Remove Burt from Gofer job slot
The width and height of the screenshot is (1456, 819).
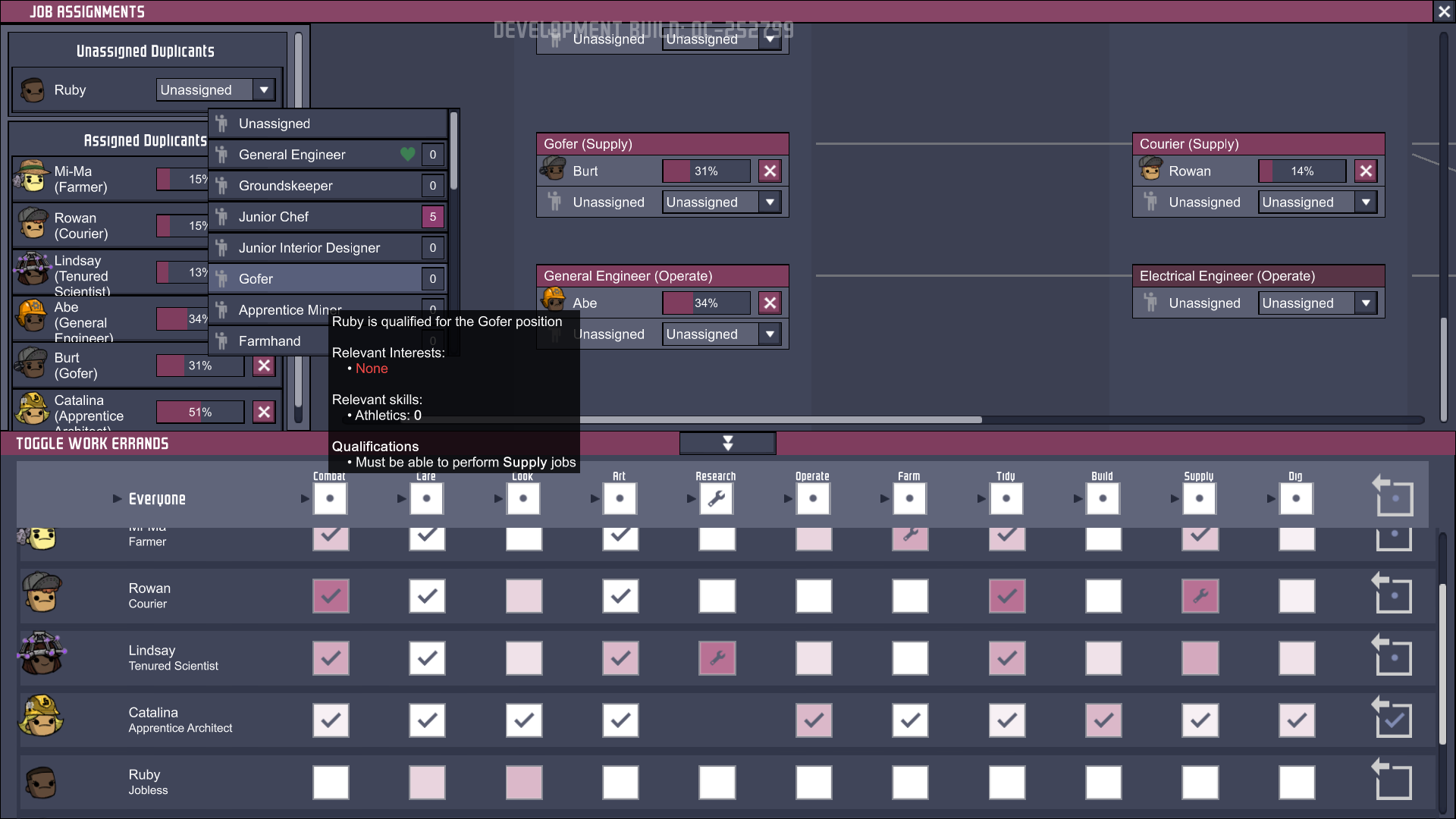click(x=770, y=171)
